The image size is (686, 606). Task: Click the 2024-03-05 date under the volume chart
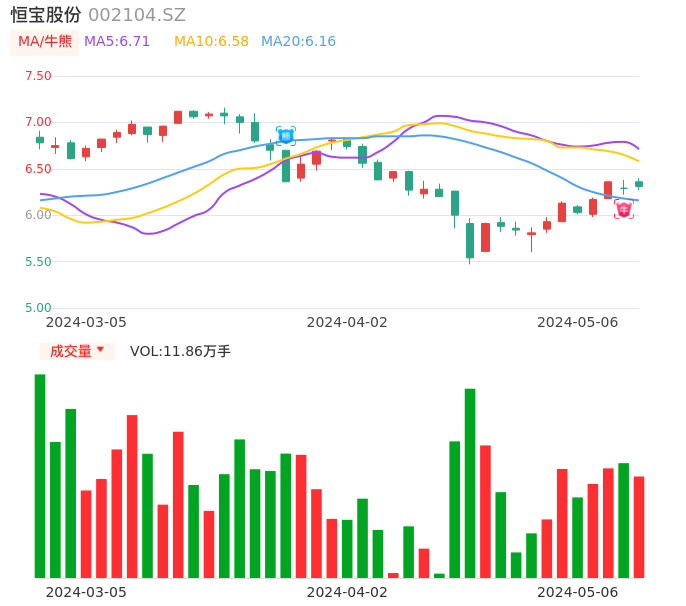pyautogui.click(x=86, y=592)
